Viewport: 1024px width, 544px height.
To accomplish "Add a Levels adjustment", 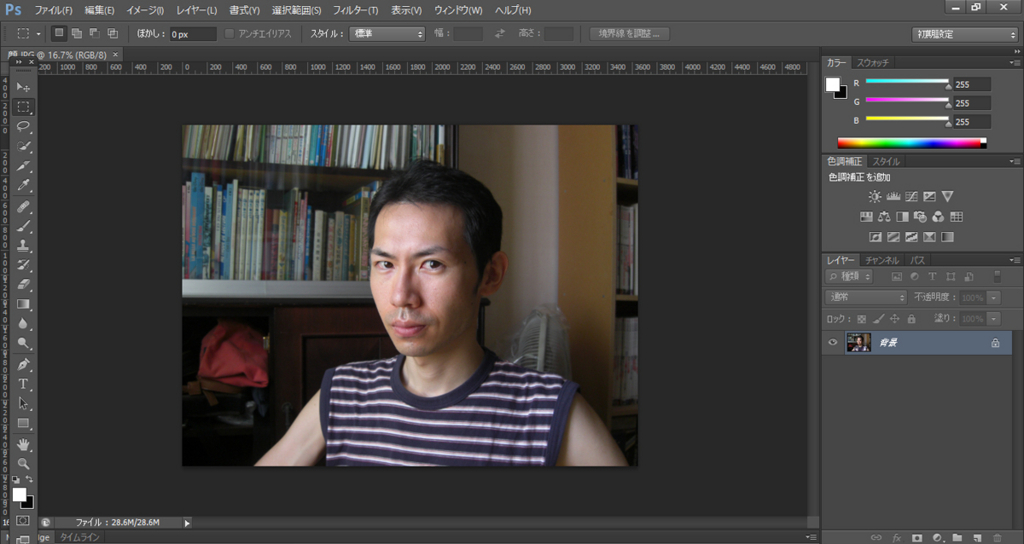I will pos(893,197).
